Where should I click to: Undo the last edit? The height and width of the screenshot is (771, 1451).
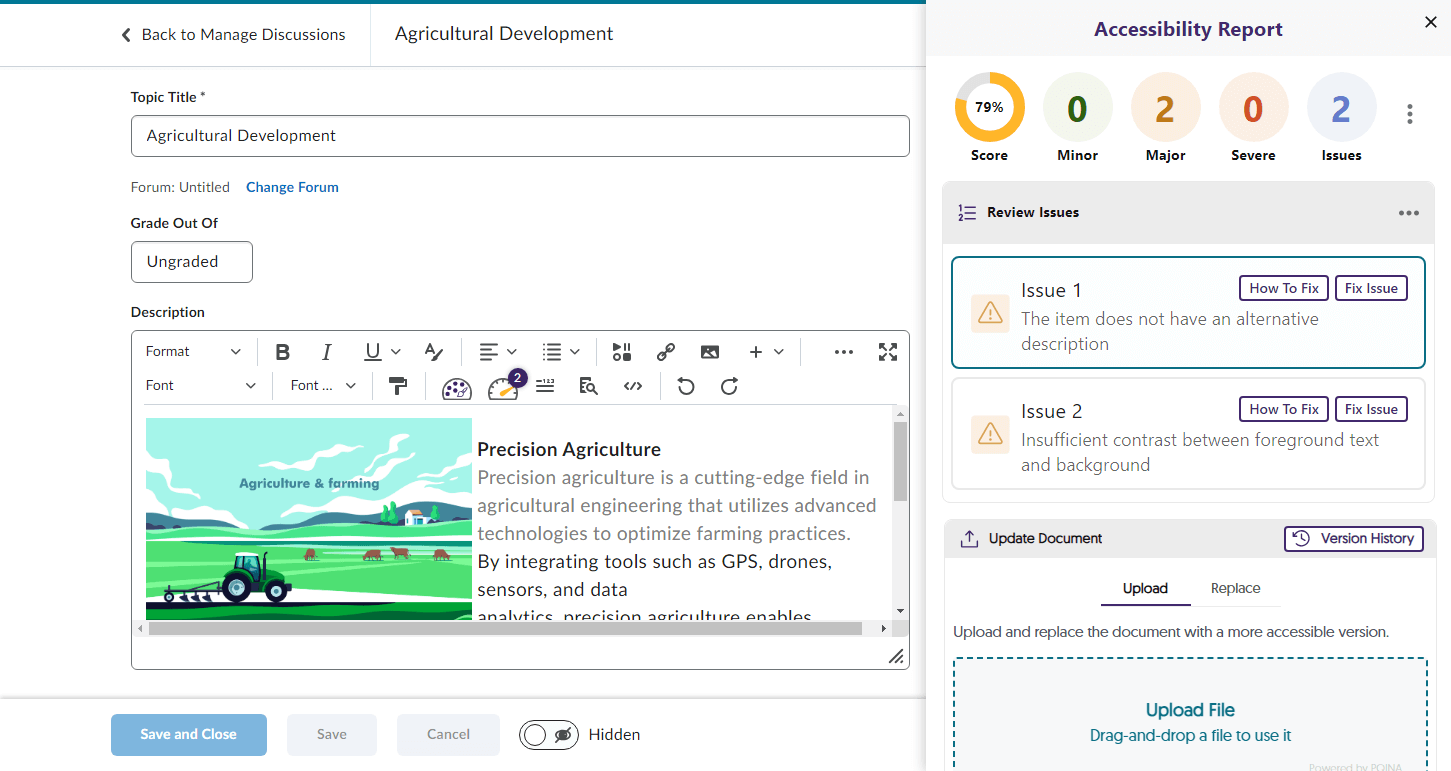(x=686, y=386)
